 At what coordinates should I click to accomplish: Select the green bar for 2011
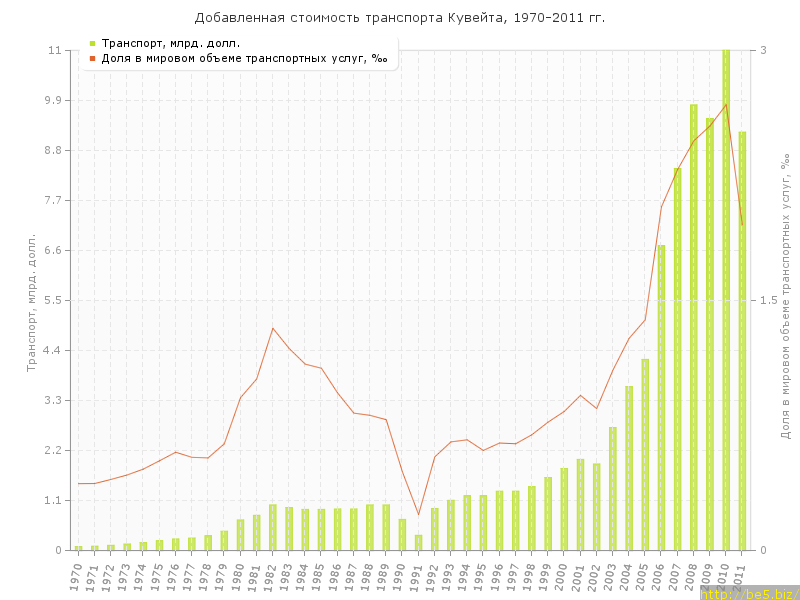(x=742, y=340)
